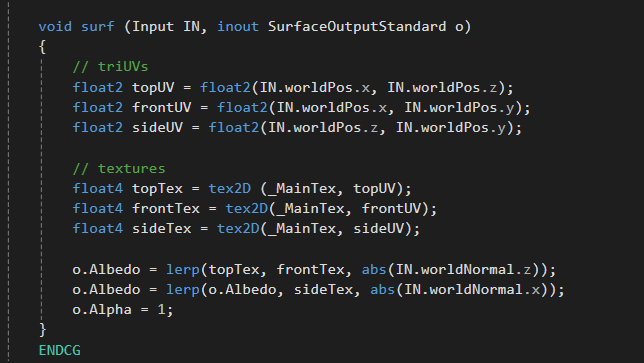644x363 pixels.
Task: Click '_MainTex' argument on frontTex line
Action: [310, 209]
